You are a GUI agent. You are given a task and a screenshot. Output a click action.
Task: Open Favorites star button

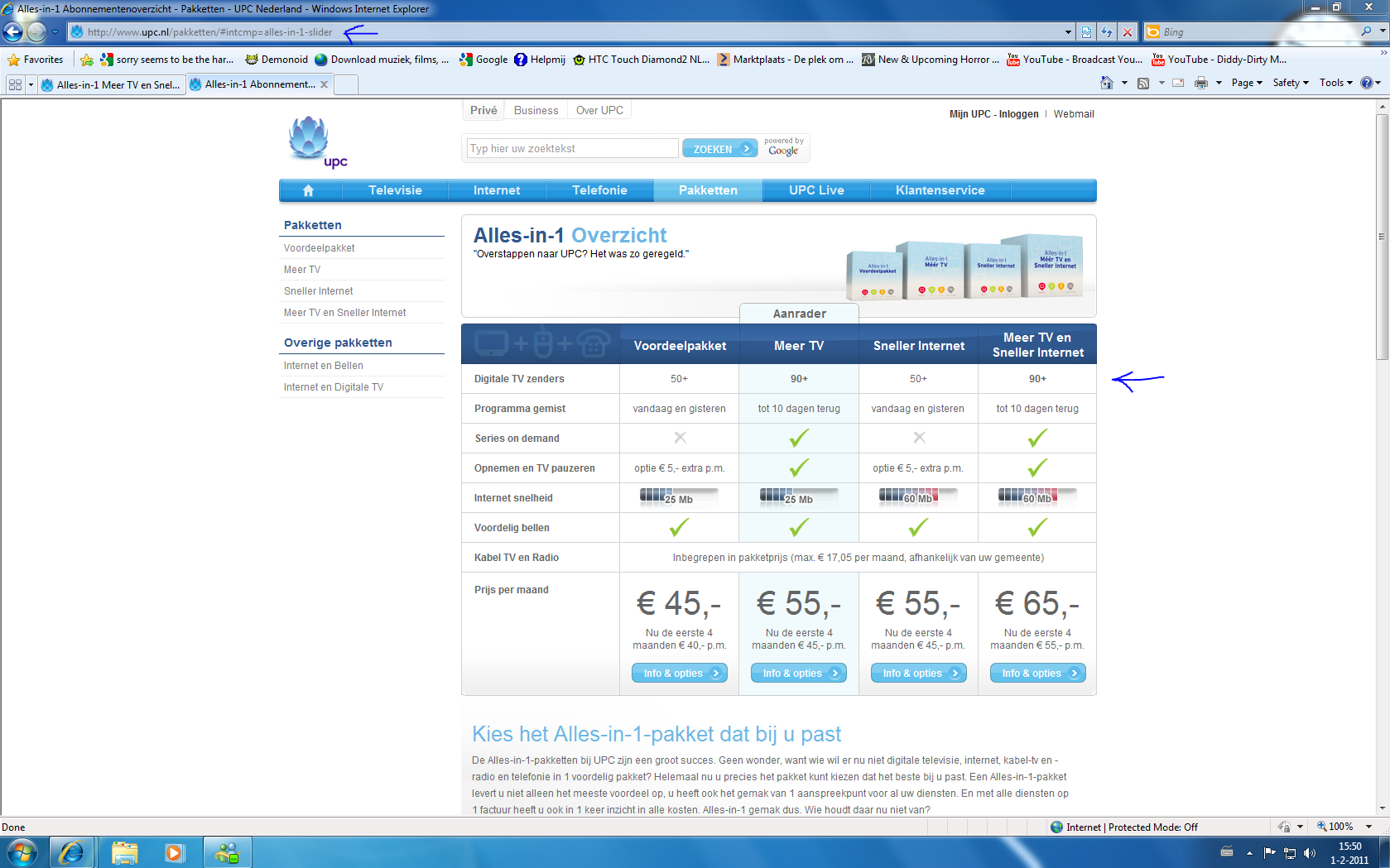coord(36,60)
